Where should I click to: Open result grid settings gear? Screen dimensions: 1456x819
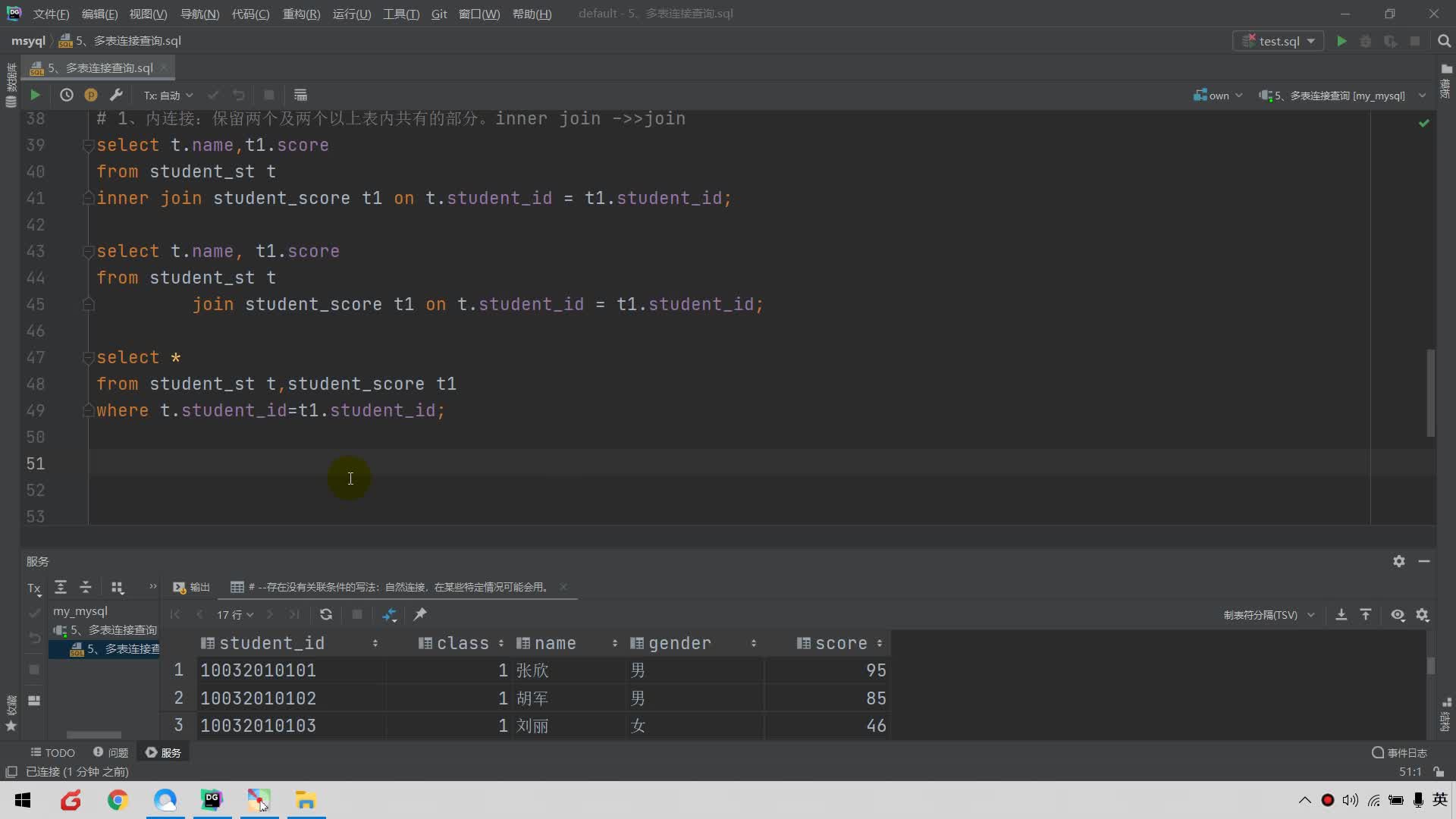[1423, 615]
